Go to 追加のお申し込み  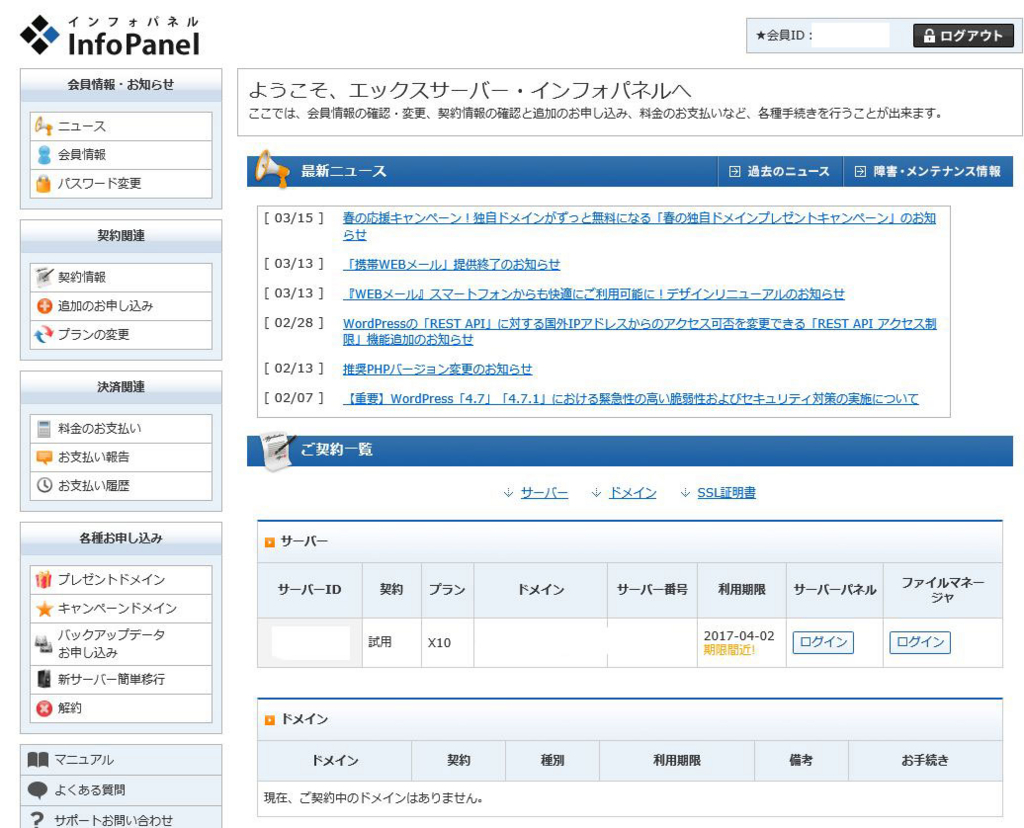(x=121, y=306)
